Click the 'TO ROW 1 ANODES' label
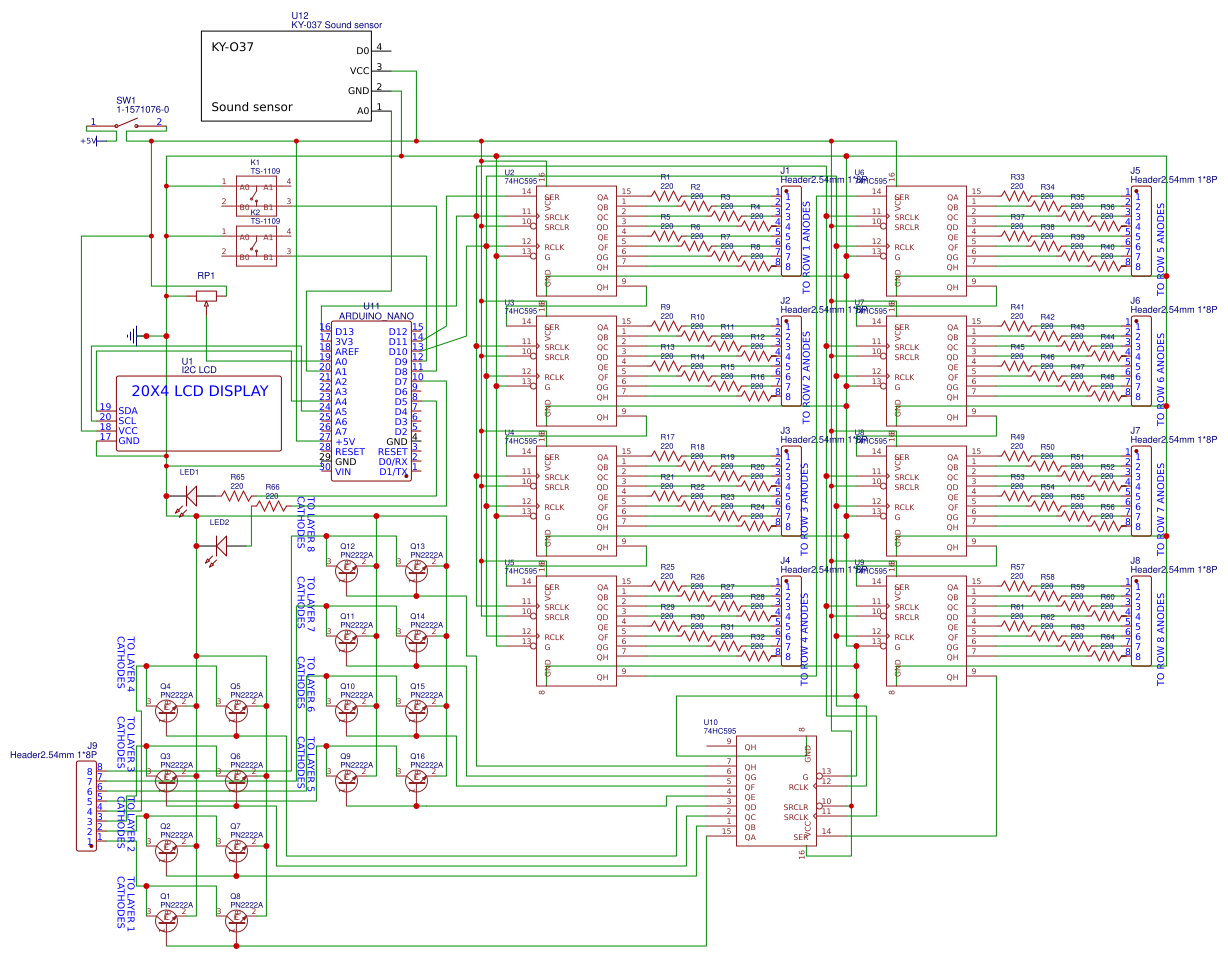The image size is (1228, 959). point(806,247)
